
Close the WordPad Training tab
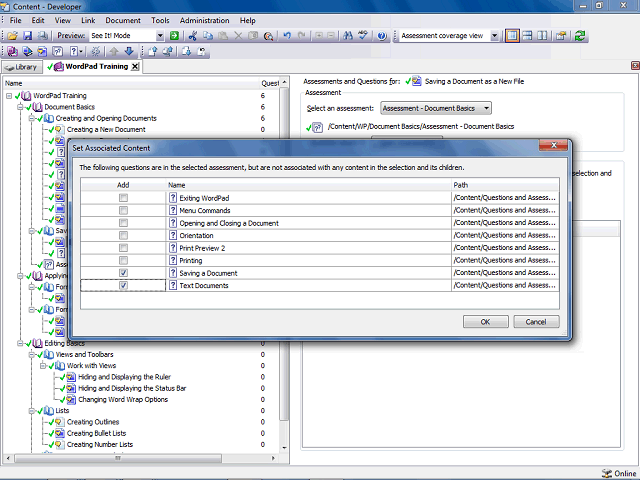pyautogui.click(x=135, y=67)
